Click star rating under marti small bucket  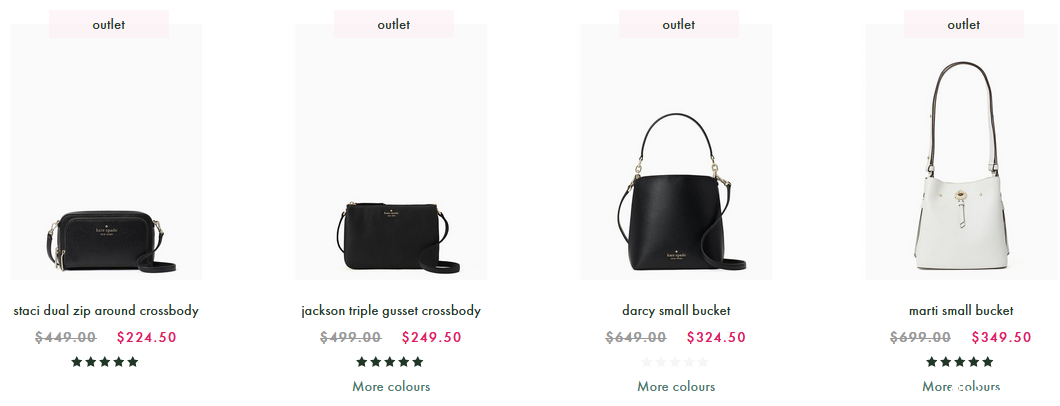point(960,362)
